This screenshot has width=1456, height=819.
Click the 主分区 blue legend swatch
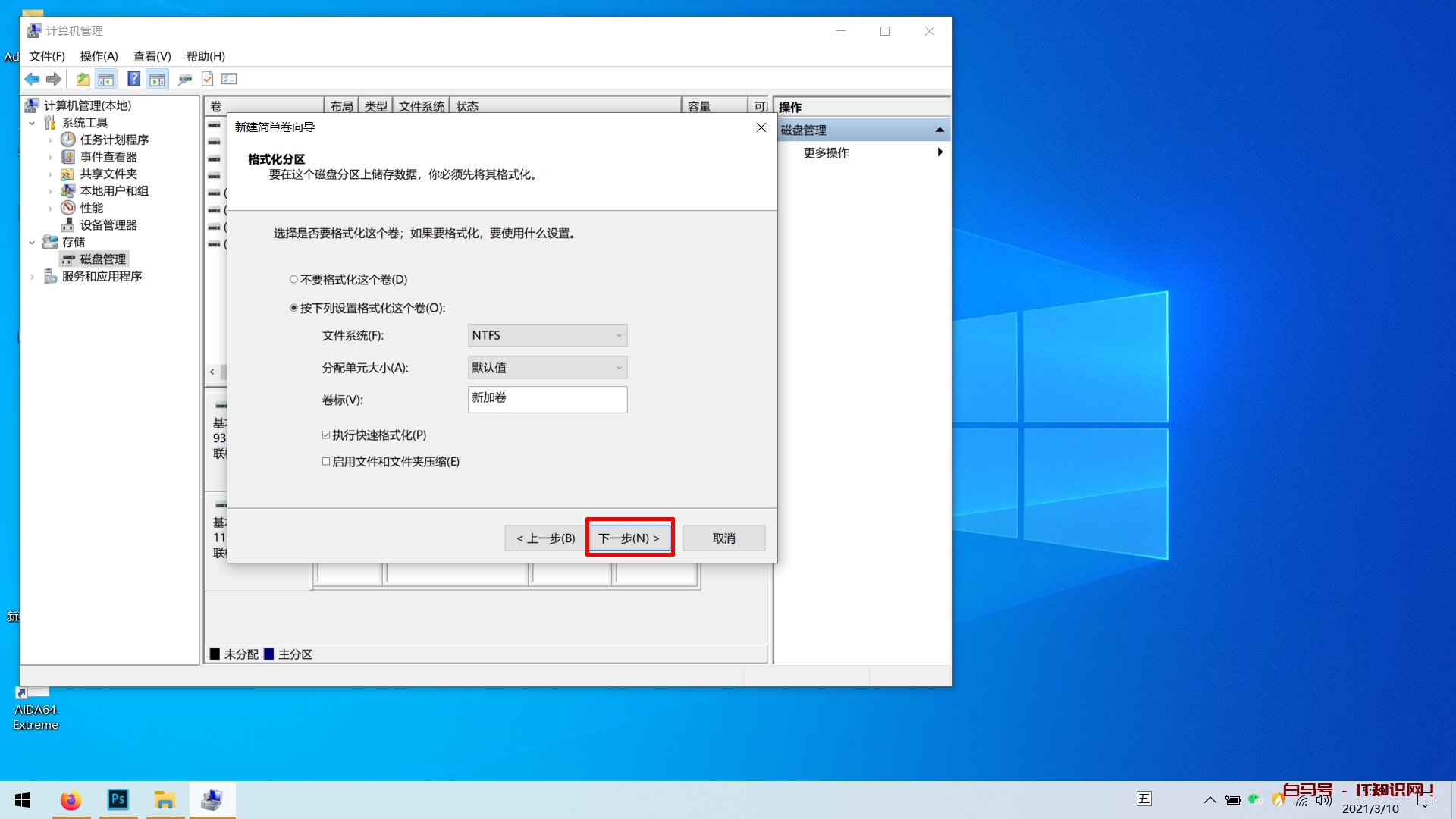[x=268, y=654]
